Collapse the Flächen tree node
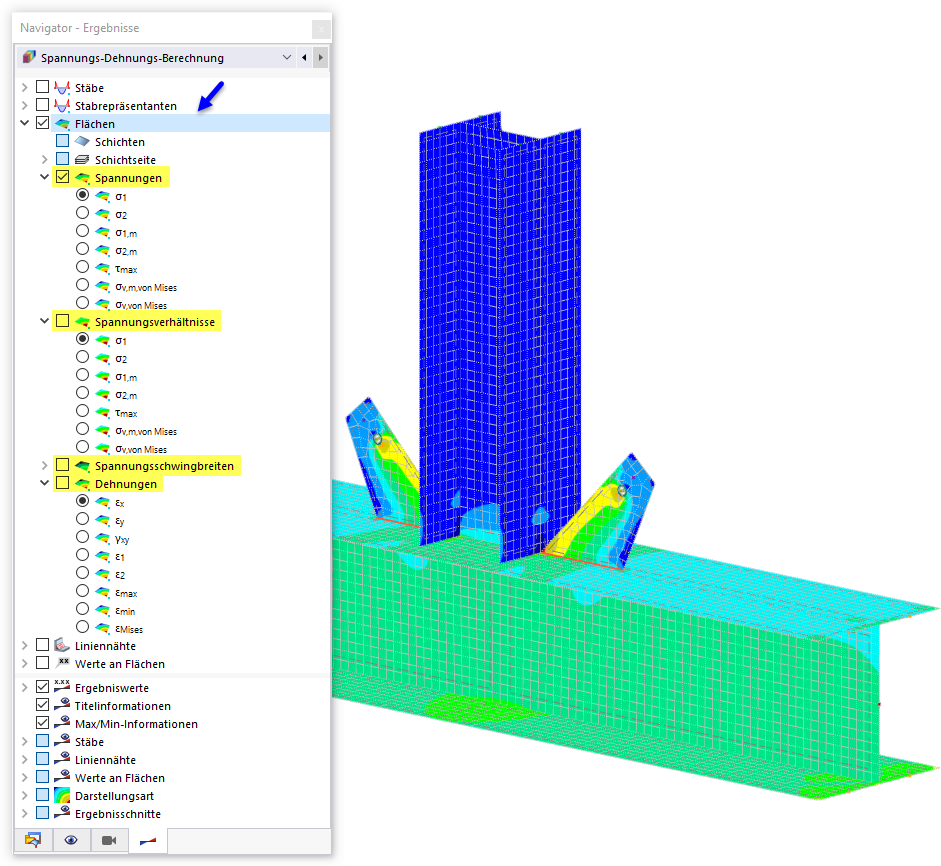 click(x=25, y=123)
